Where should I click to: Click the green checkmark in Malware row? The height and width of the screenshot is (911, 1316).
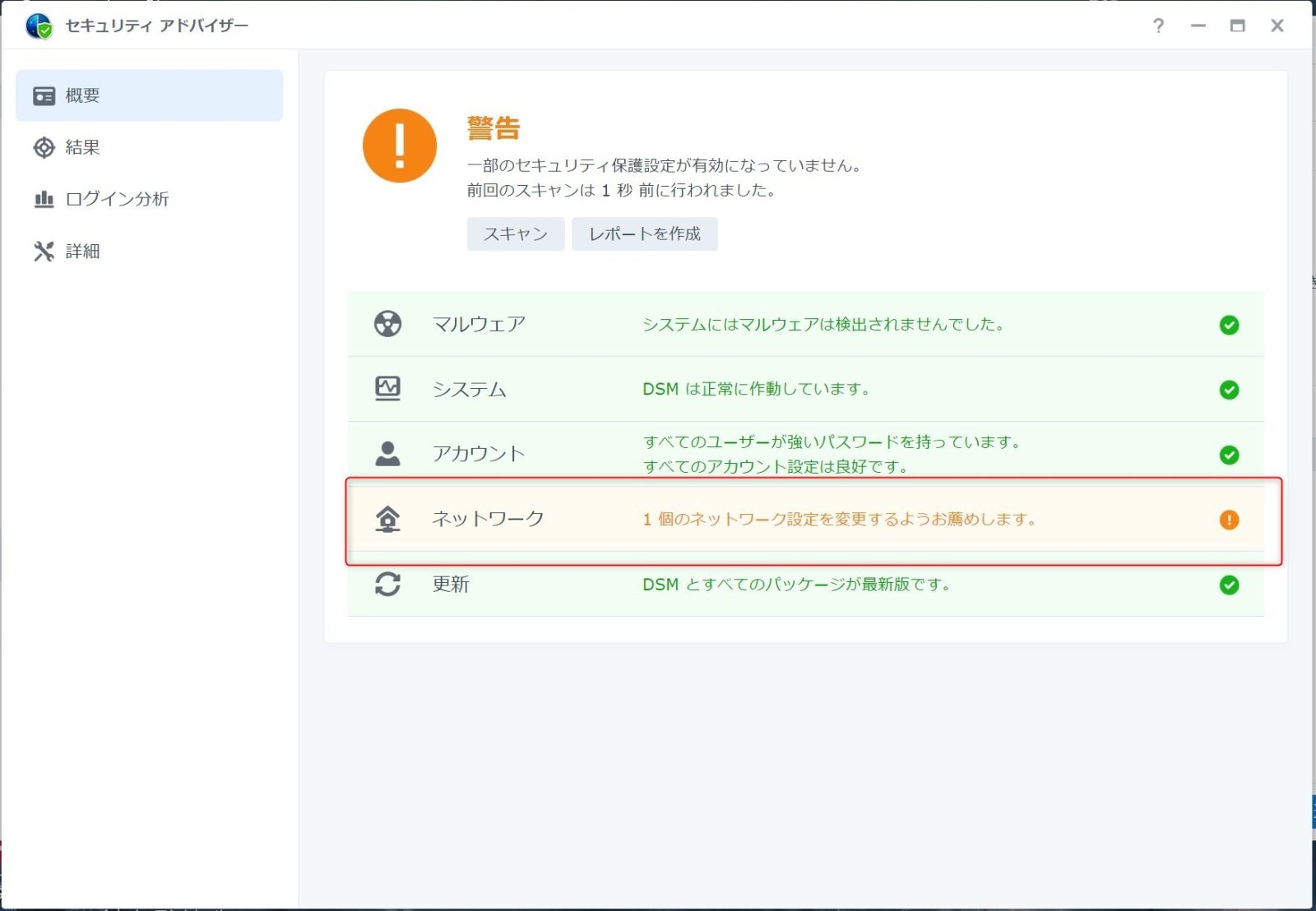click(x=1229, y=325)
